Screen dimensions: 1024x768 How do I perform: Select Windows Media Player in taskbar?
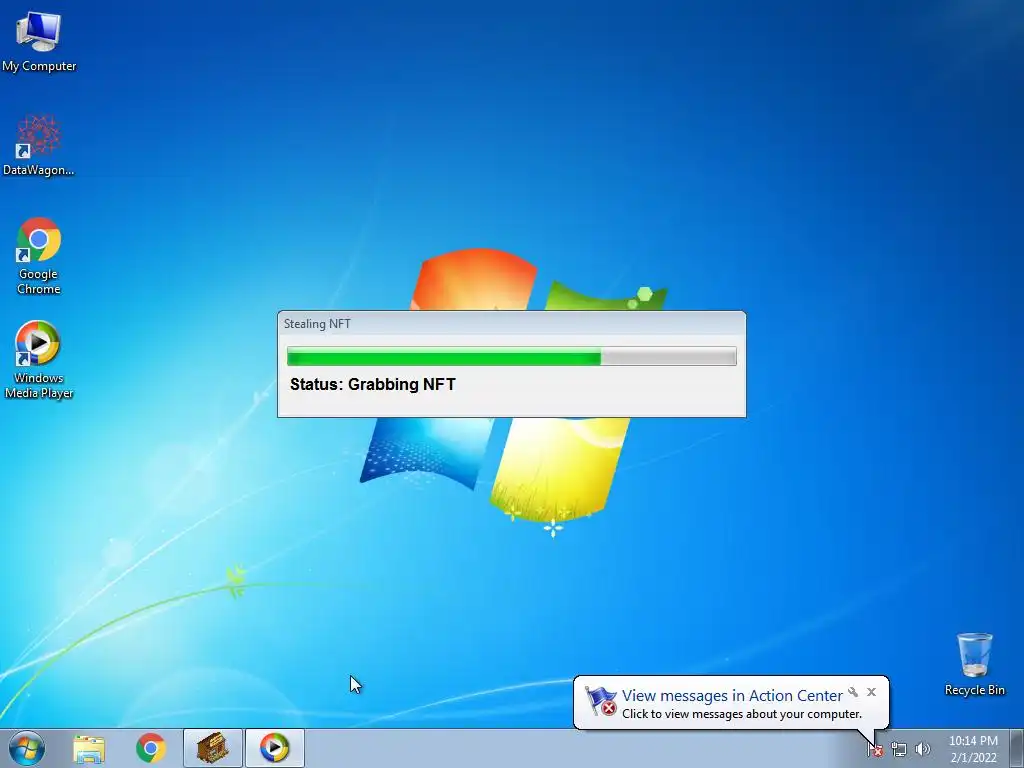click(x=274, y=748)
